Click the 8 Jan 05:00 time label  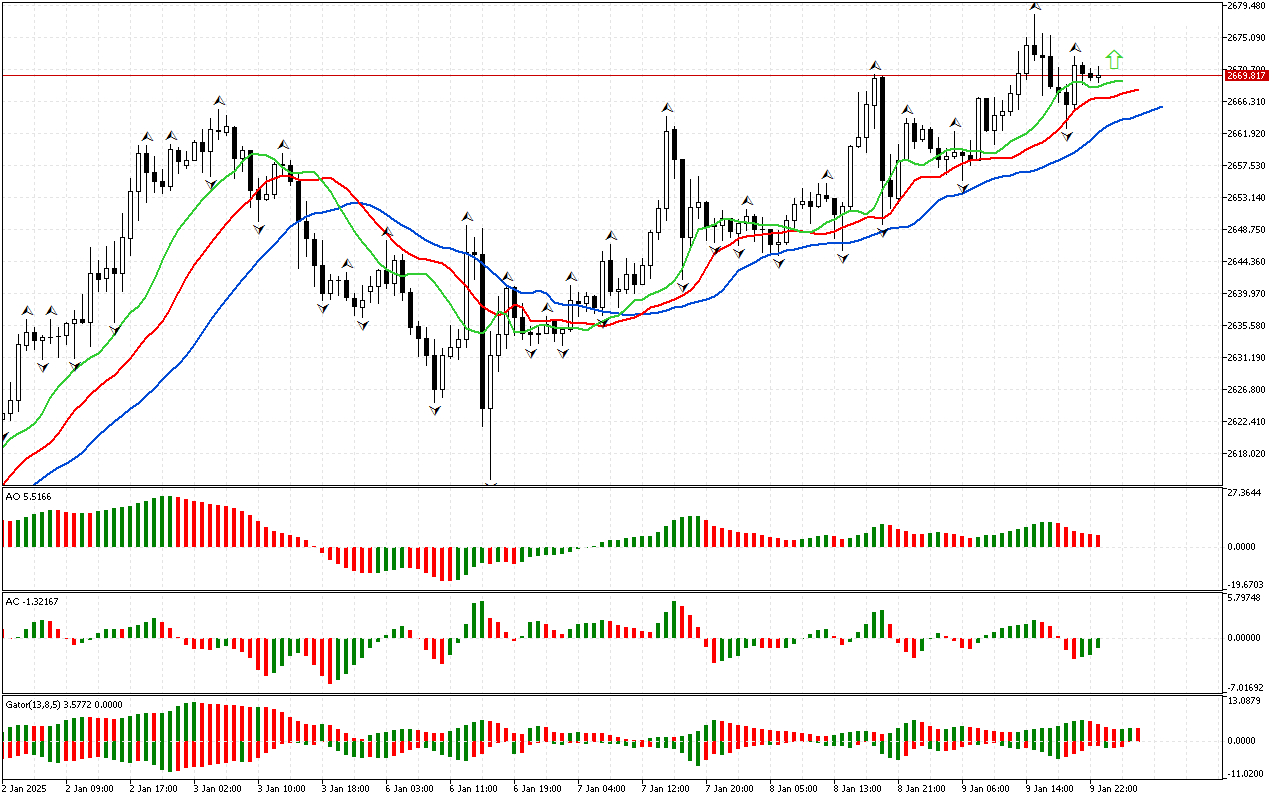[792, 789]
